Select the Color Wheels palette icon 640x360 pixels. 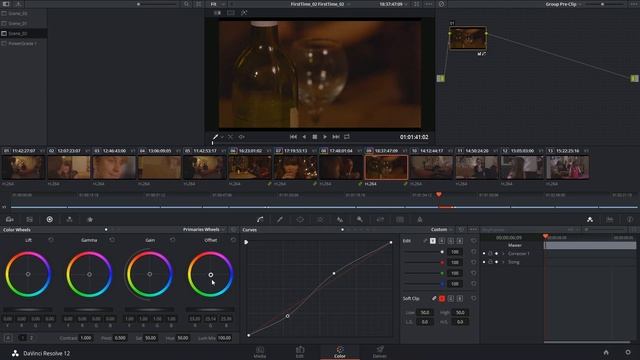(49, 220)
